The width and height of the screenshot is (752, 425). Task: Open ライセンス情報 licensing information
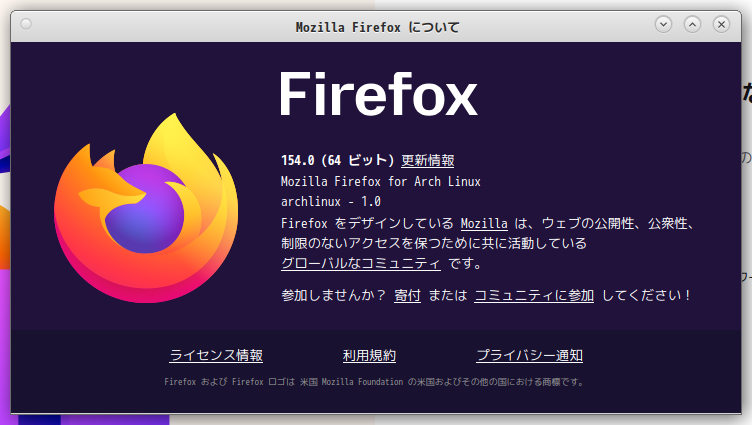(x=216, y=355)
